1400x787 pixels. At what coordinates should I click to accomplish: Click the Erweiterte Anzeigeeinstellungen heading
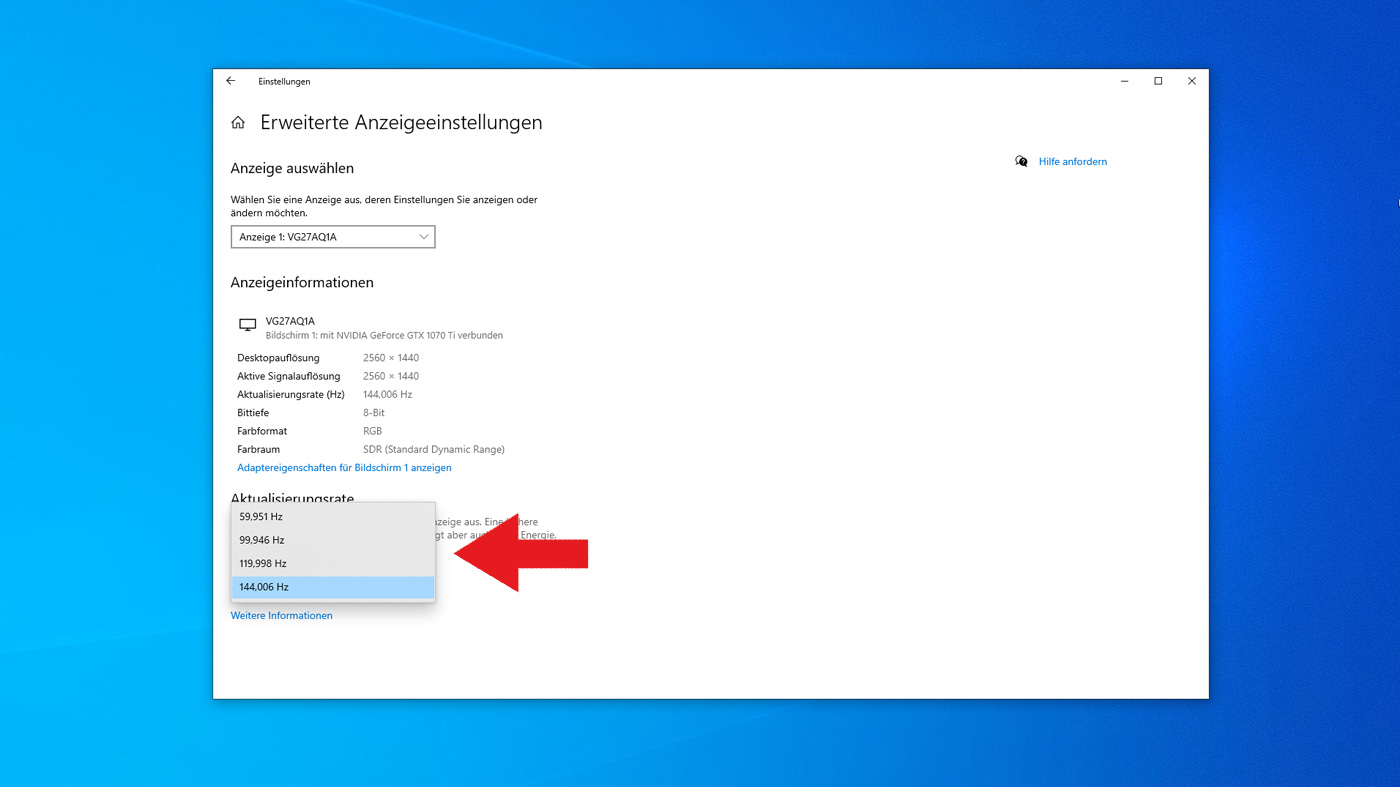401,121
